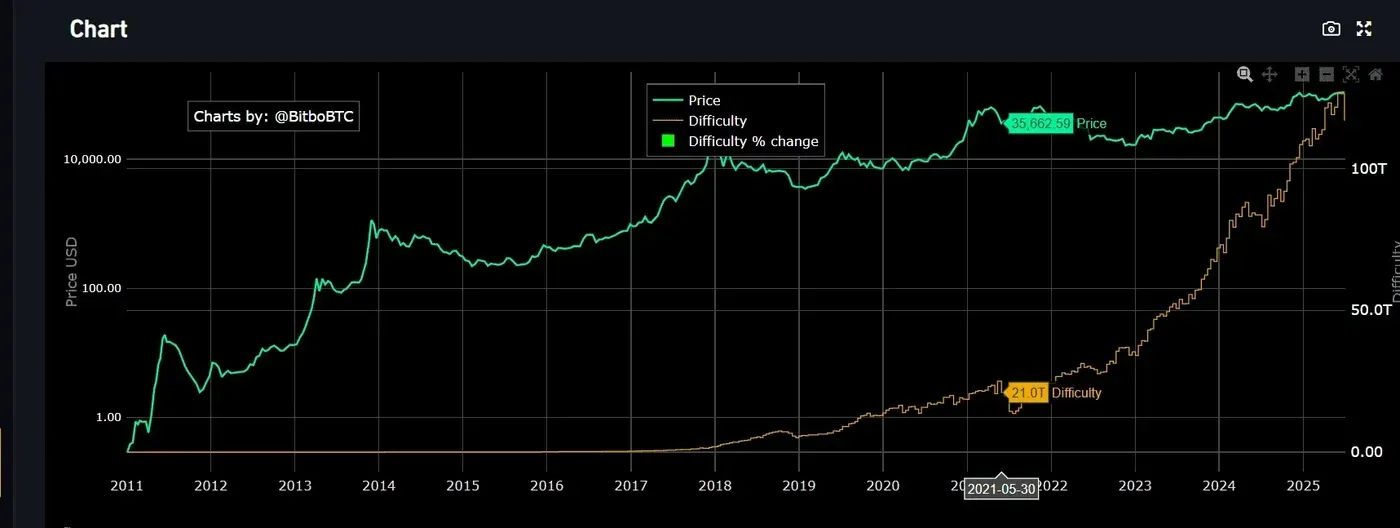Screen dimensions: 1400x528
Task: Click the 10,000.00 price axis label
Action: point(92,159)
